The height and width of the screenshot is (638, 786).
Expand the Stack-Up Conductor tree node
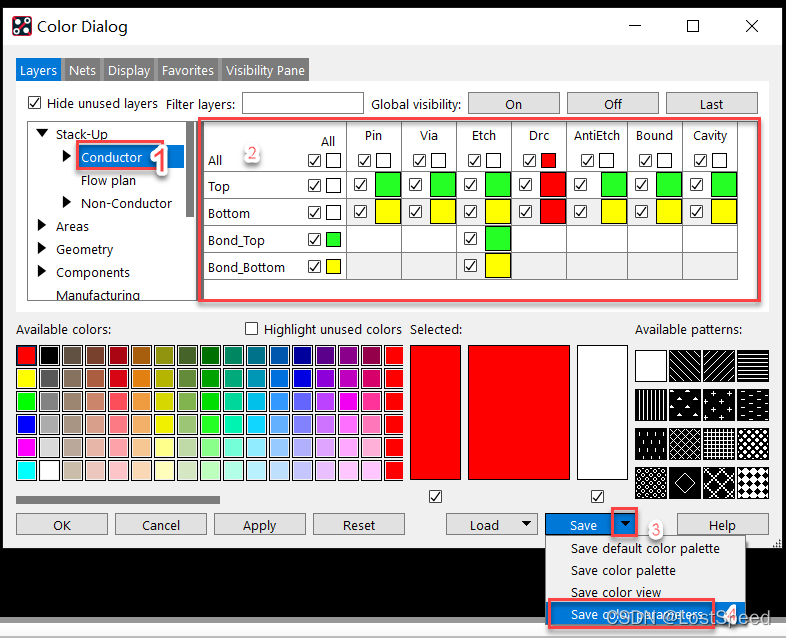coord(67,157)
